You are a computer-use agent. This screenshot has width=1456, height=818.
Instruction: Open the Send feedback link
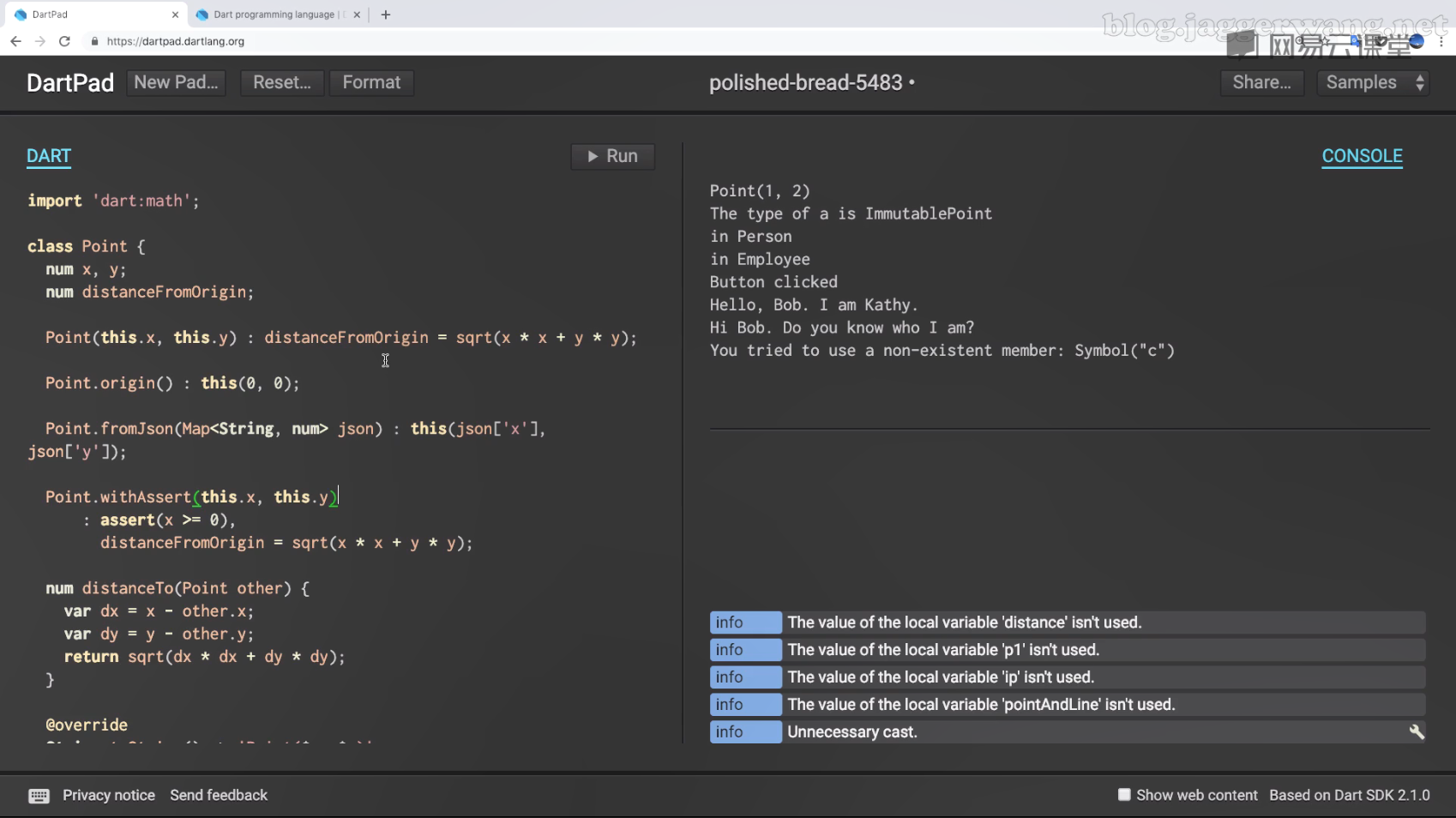pyautogui.click(x=219, y=795)
